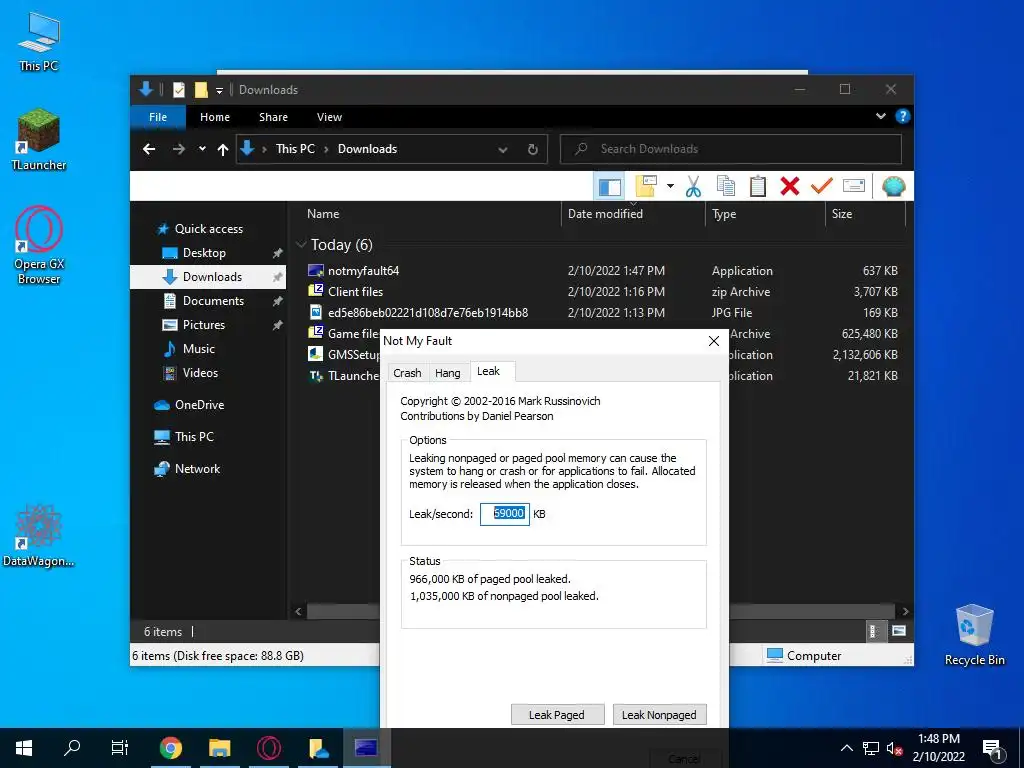Select This PC in navigation pane
Image resolution: width=1024 pixels, height=768 pixels.
click(194, 437)
